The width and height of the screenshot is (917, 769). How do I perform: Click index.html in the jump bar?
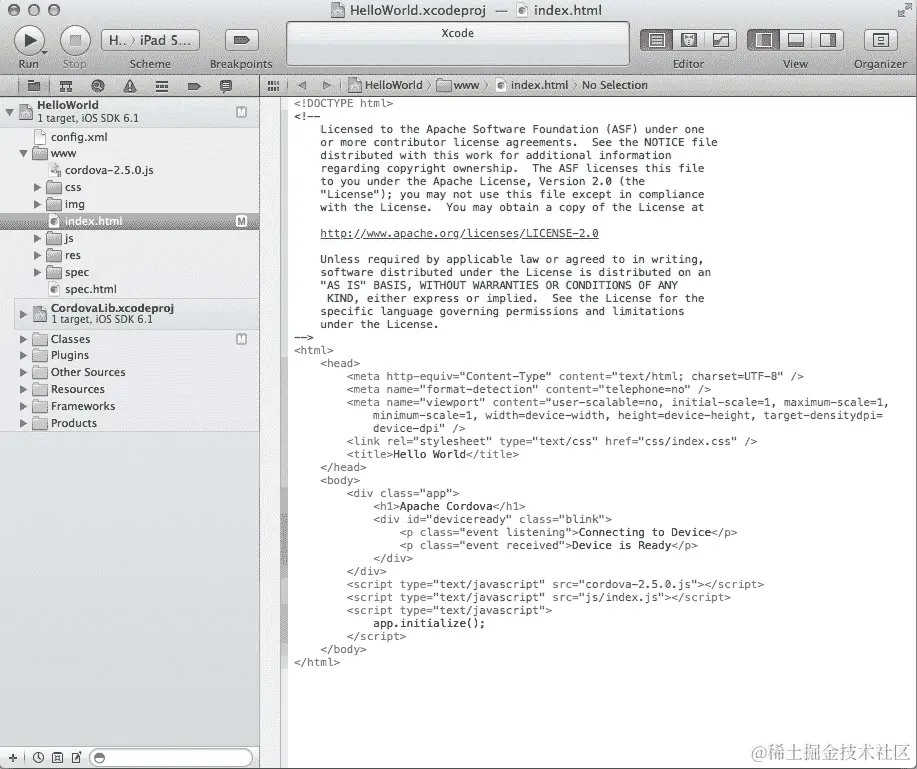[x=533, y=85]
